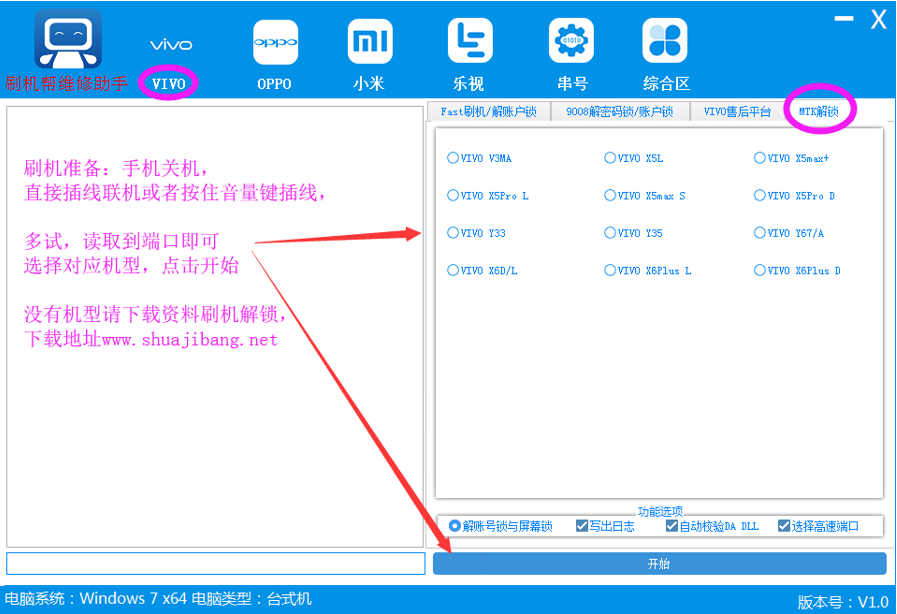Click the 刷机帮维修助手 title text

pyautogui.click(x=66, y=84)
